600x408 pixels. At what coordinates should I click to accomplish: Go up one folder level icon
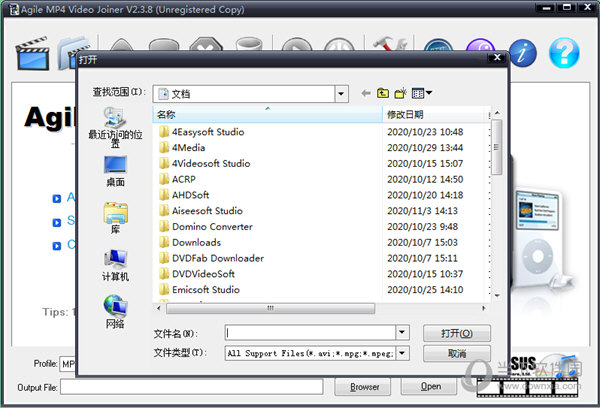tap(383, 93)
